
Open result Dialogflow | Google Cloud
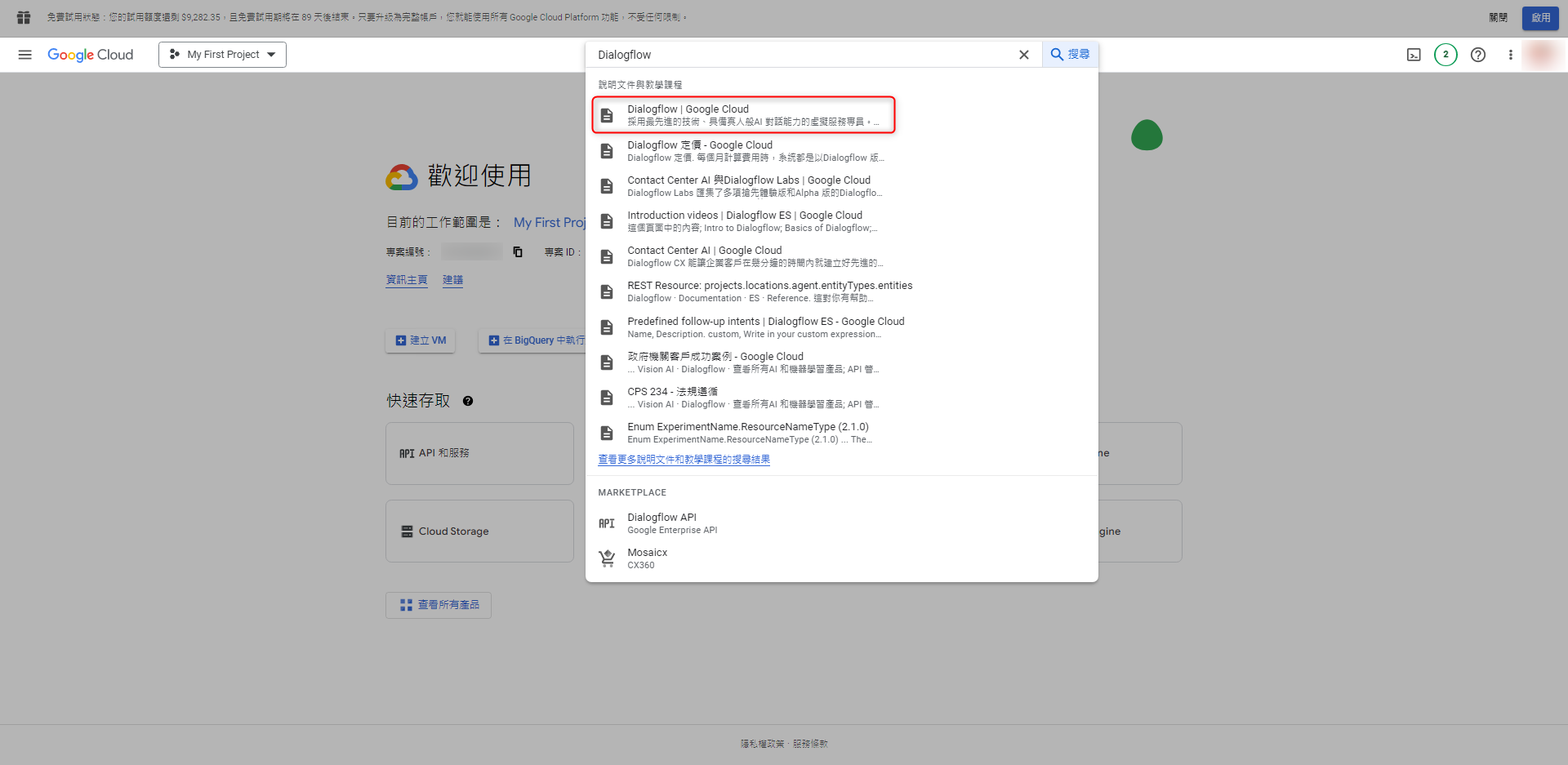click(744, 115)
